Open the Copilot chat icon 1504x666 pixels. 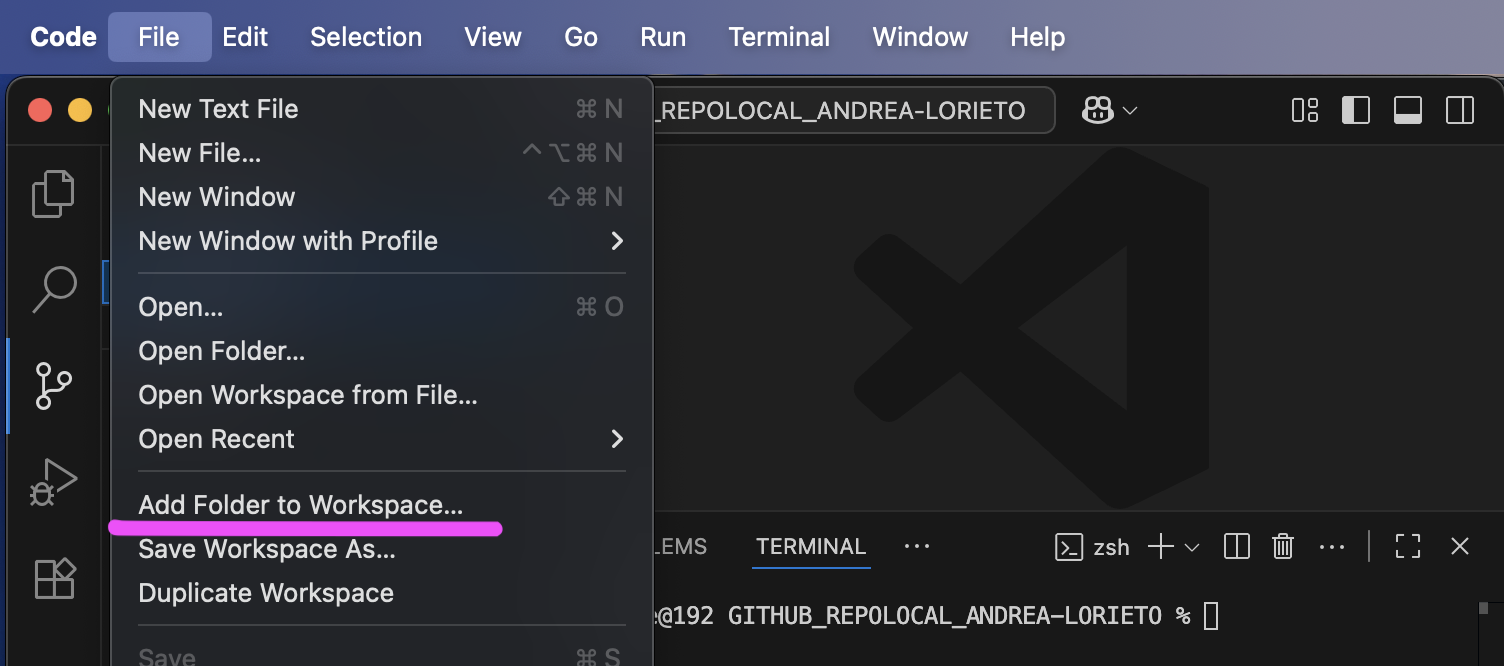1098,110
